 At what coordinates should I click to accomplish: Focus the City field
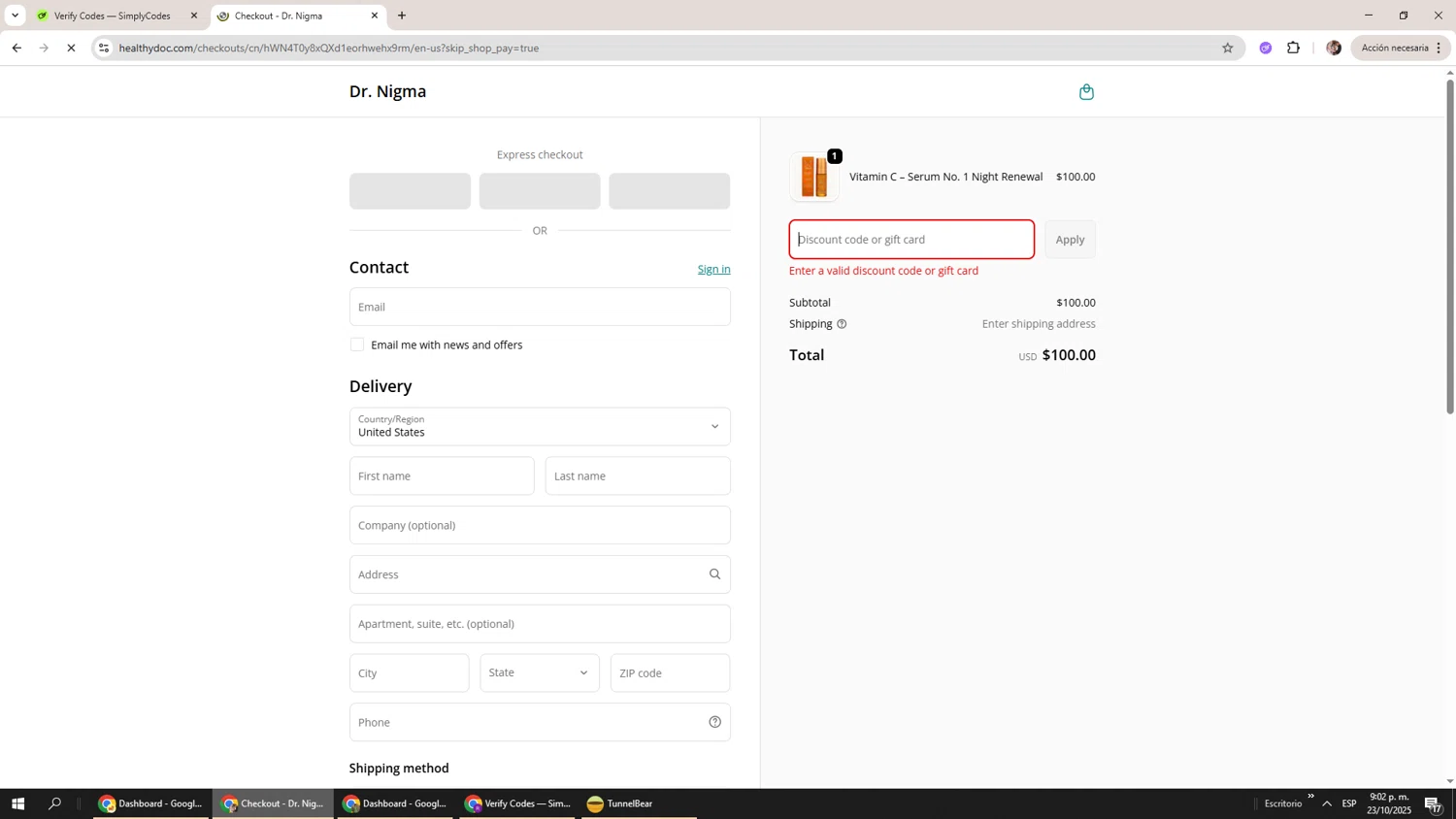[409, 672]
